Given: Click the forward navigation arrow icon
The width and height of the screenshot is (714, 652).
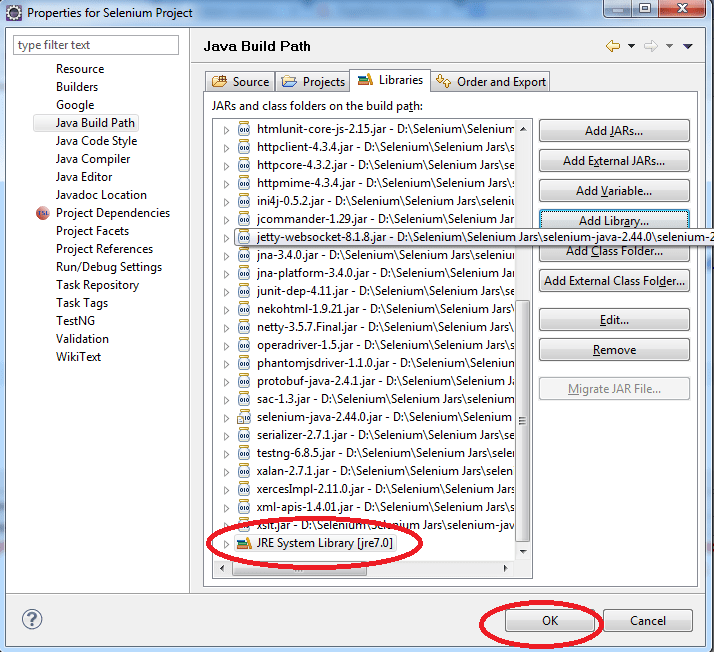Looking at the screenshot, I should (651, 46).
